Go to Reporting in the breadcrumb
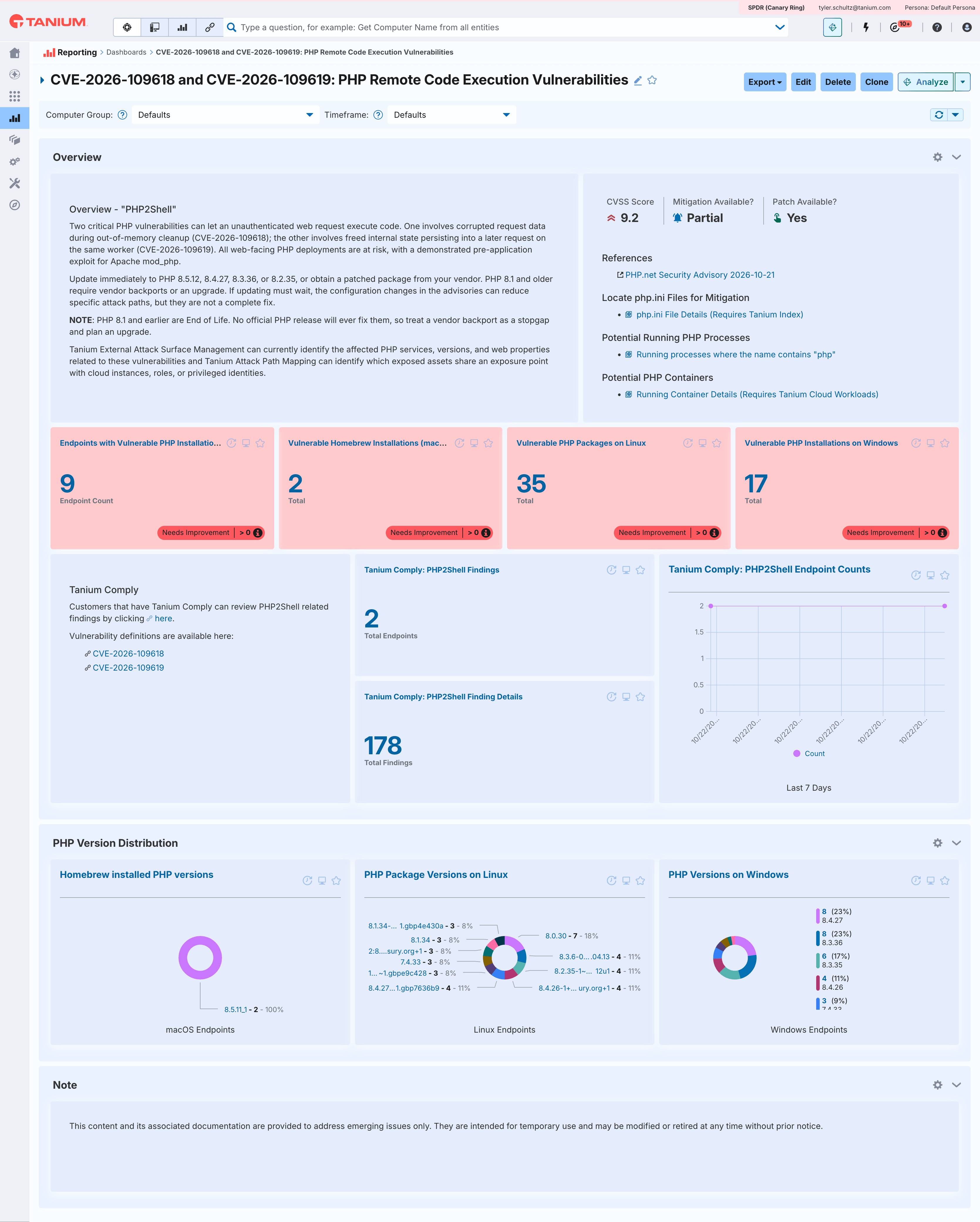980x1222 pixels. click(x=77, y=52)
